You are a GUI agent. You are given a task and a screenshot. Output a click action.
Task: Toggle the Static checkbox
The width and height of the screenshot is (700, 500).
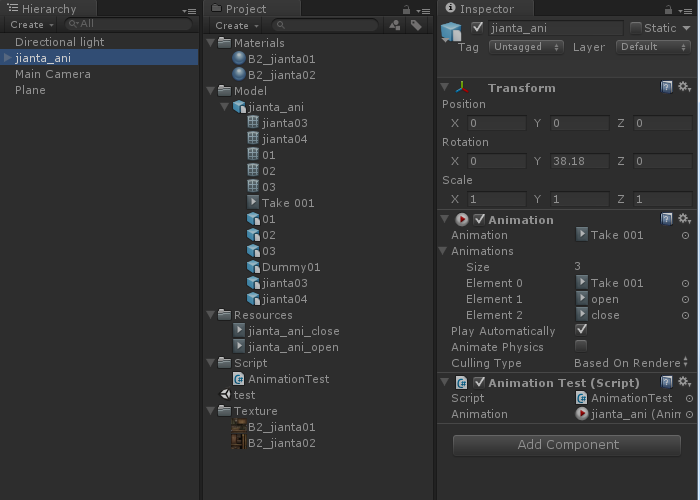(x=636, y=28)
